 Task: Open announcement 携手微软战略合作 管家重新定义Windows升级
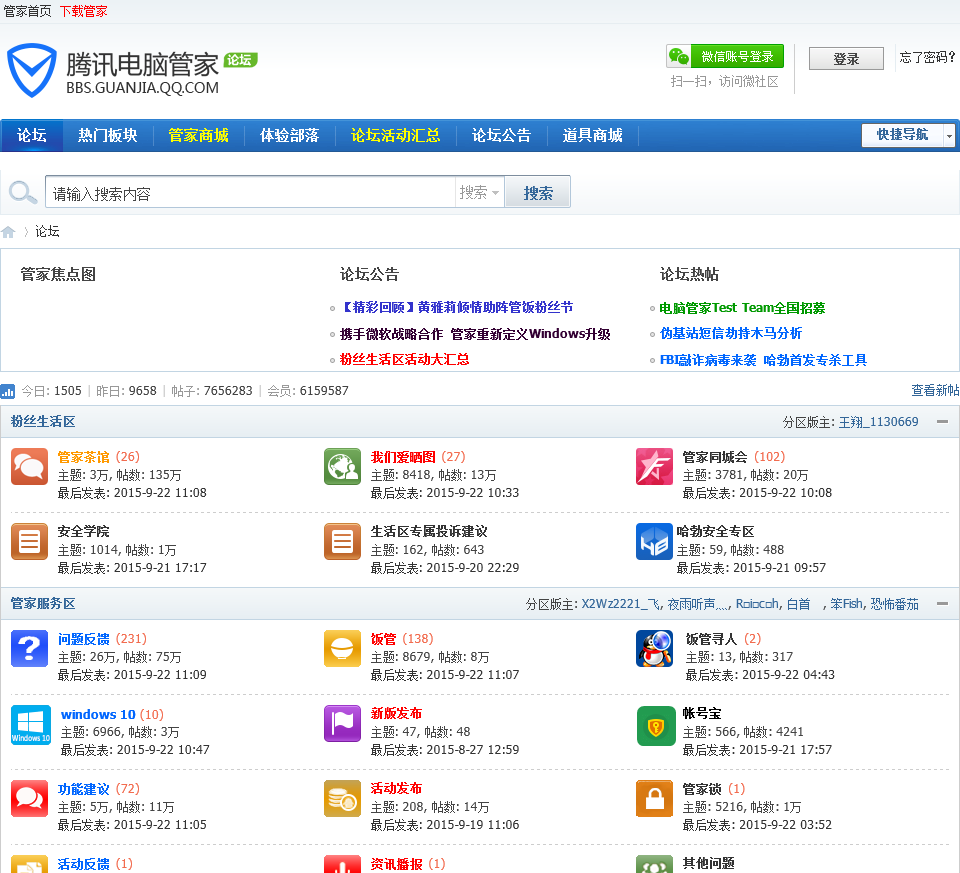click(475, 334)
